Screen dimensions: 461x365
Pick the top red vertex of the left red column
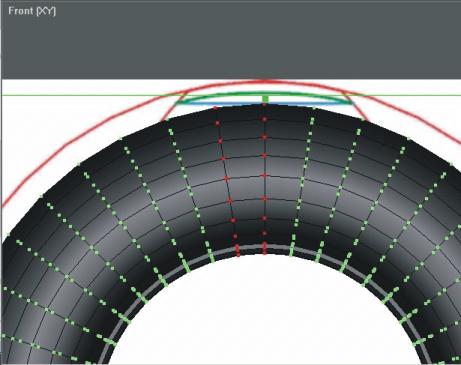point(216,108)
